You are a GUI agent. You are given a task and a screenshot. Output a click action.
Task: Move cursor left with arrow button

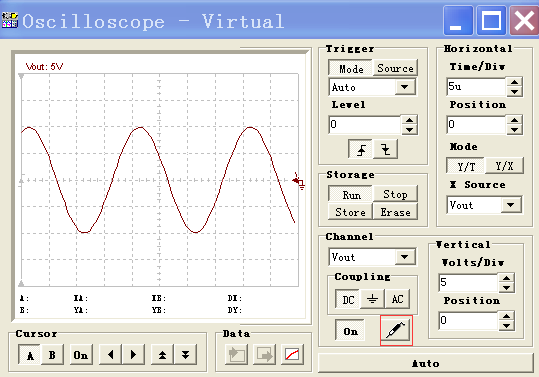click(110, 354)
